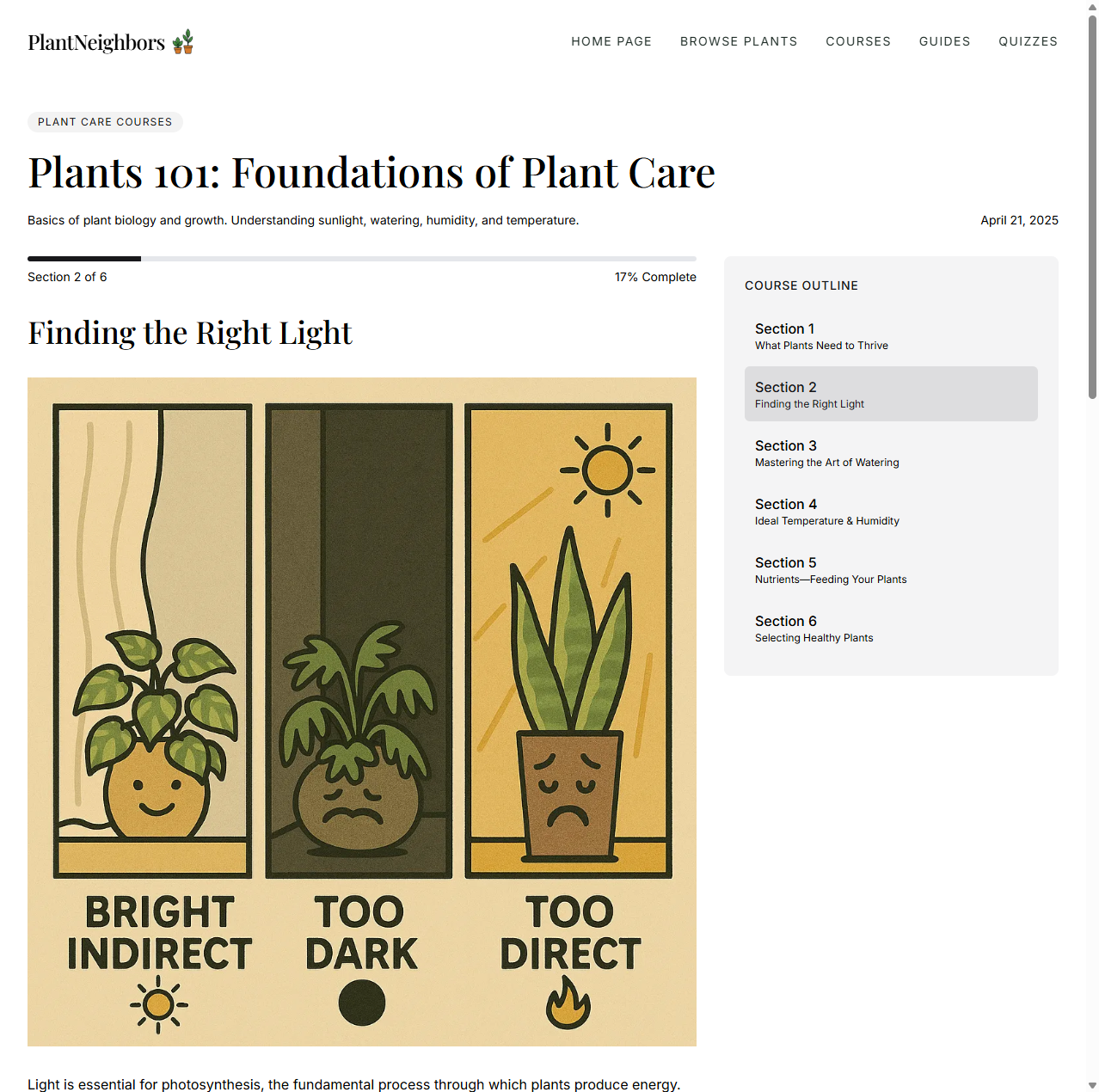
Task: Go to Browse Plants in navigation
Action: [739, 41]
